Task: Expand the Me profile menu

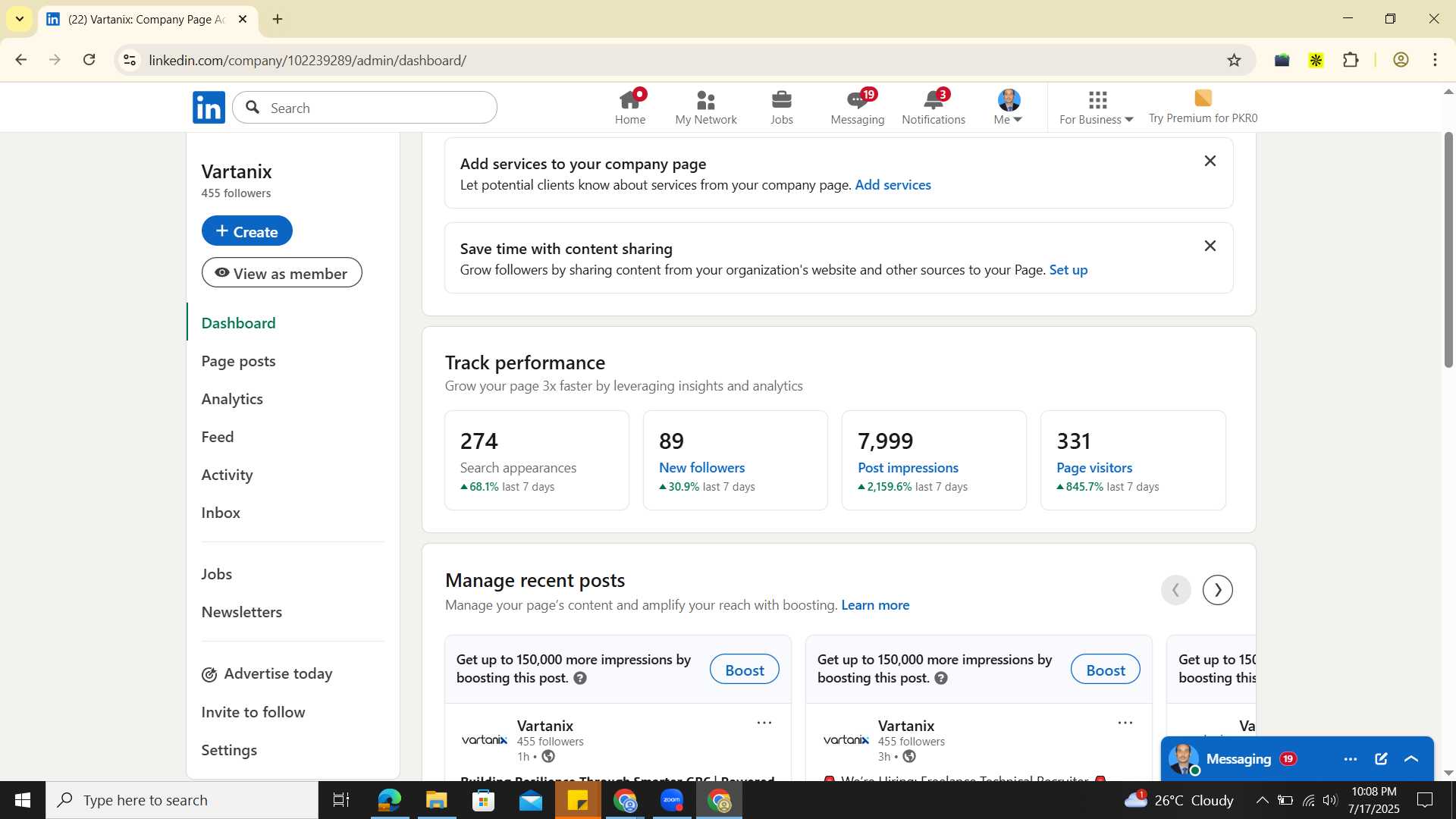Action: point(1009,107)
